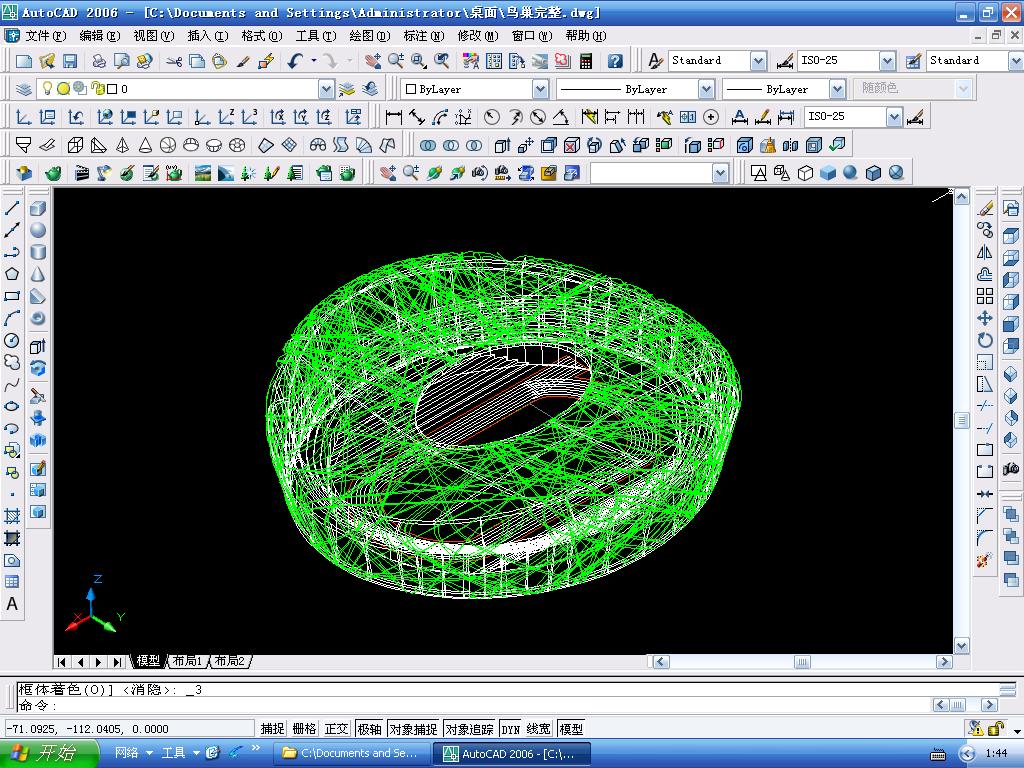
Task: Select the Circle draw tool
Action: pos(12,340)
